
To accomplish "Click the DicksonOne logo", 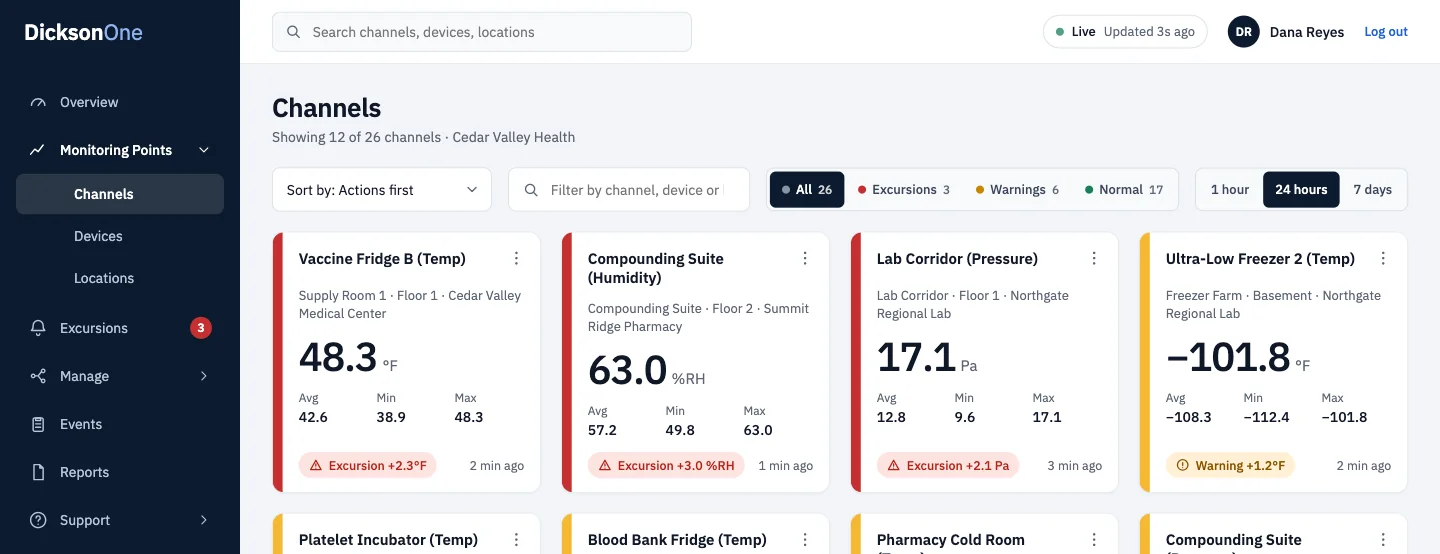I will point(84,32).
